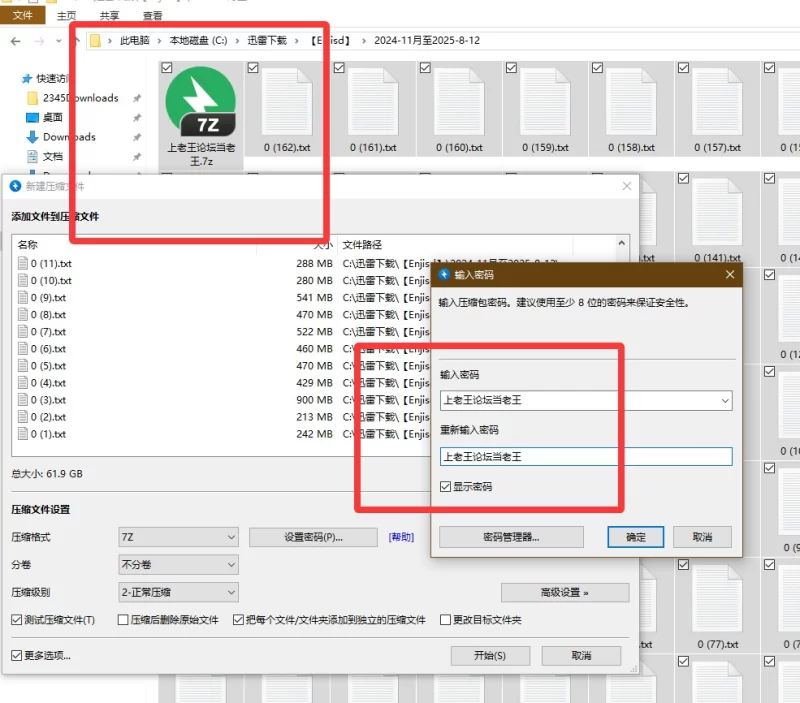This screenshot has width=800, height=703.
Task: Uncheck the 0 (141).txt selection checkbox
Action: click(x=684, y=179)
